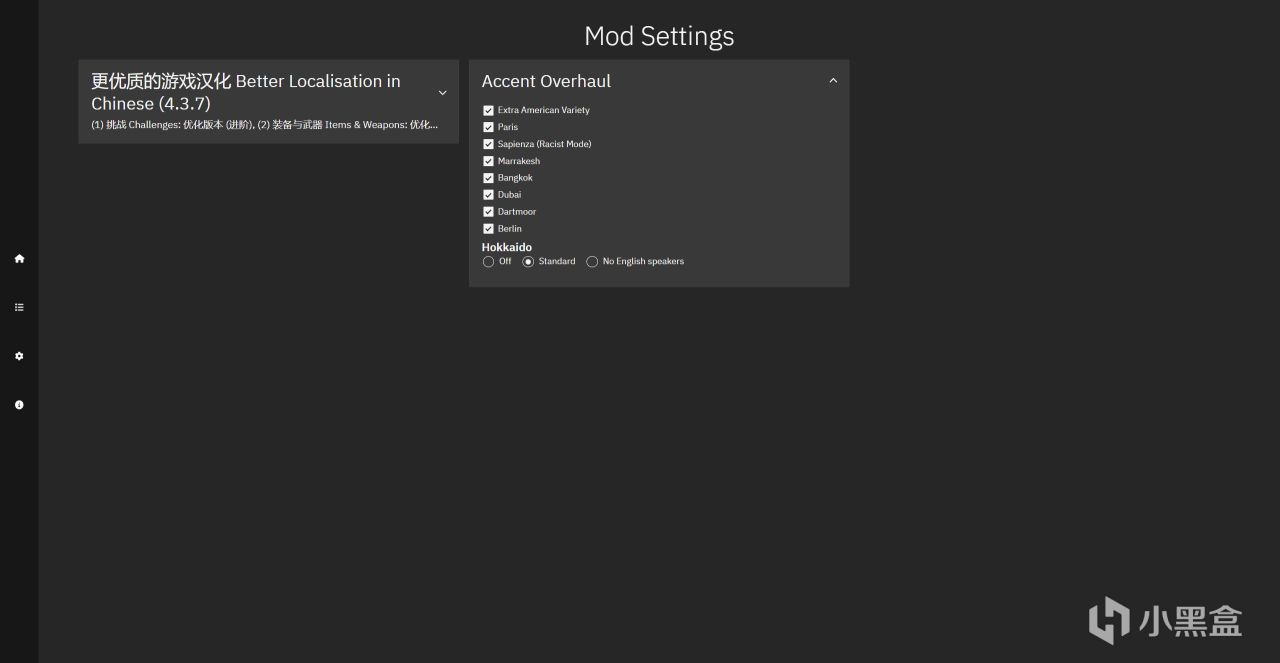Viewport: 1280px width, 663px height.
Task: Uncheck the Berlin checkbox
Action: [x=488, y=229]
